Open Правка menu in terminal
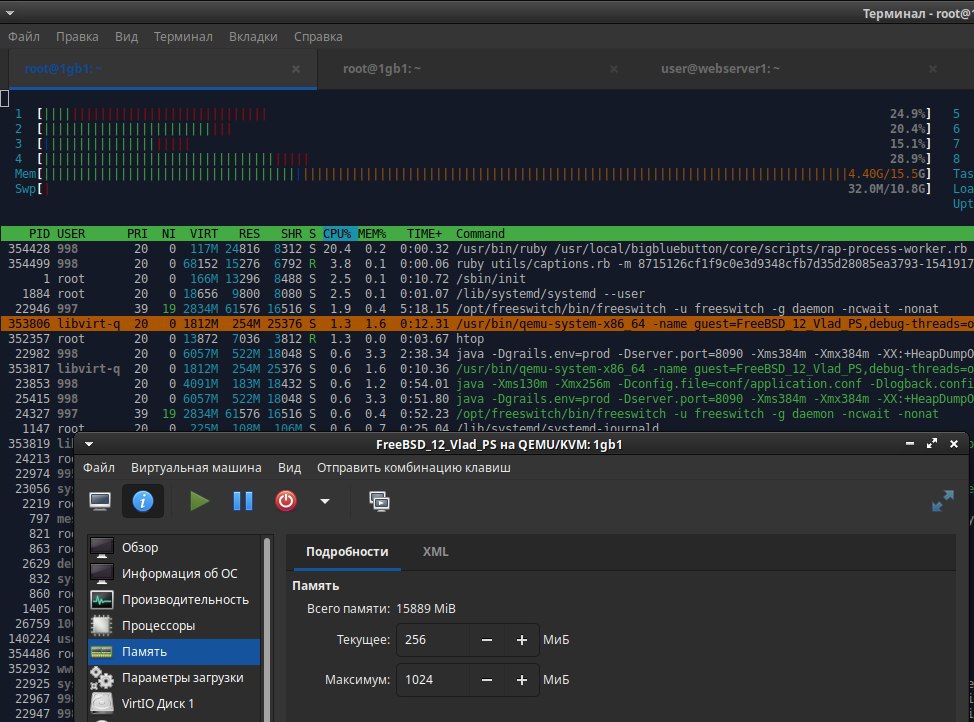 77,37
